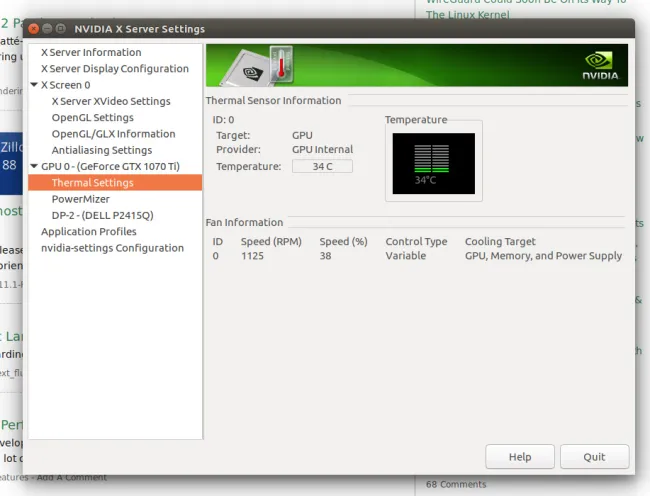Open Application Profiles
The image size is (650, 496).
tap(88, 232)
